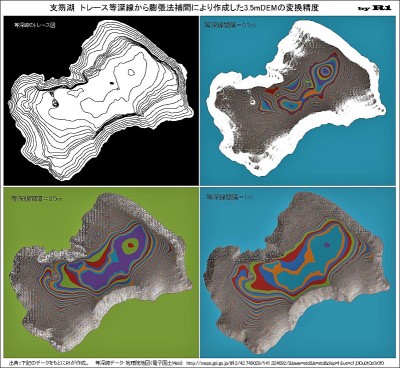Click the 等深線間隔=0.1m label

[231, 25]
